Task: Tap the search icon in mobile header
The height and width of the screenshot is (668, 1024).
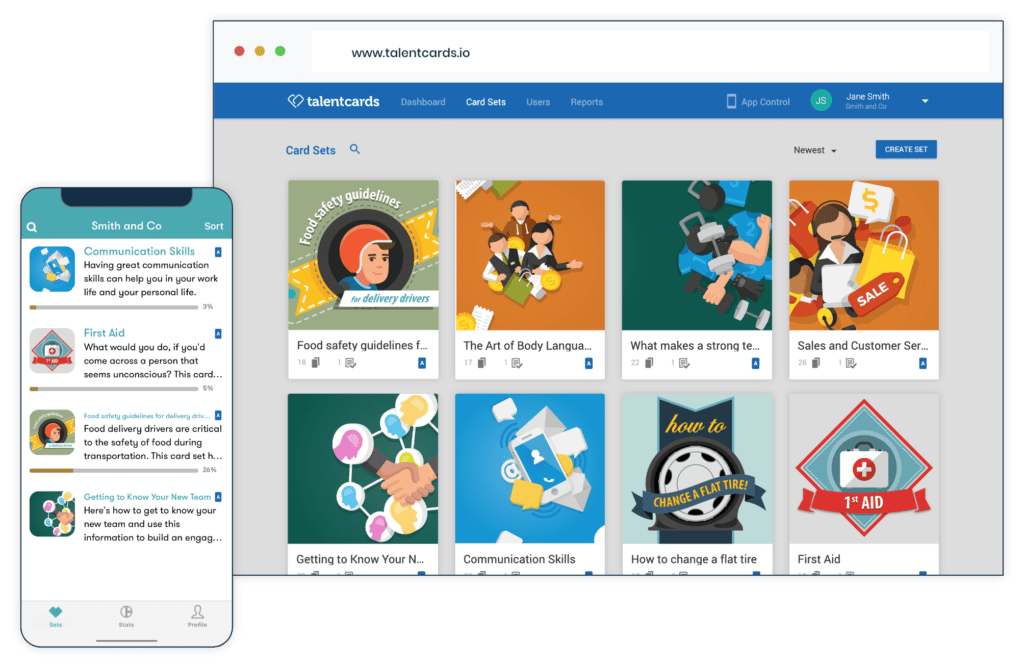Action: click(33, 227)
